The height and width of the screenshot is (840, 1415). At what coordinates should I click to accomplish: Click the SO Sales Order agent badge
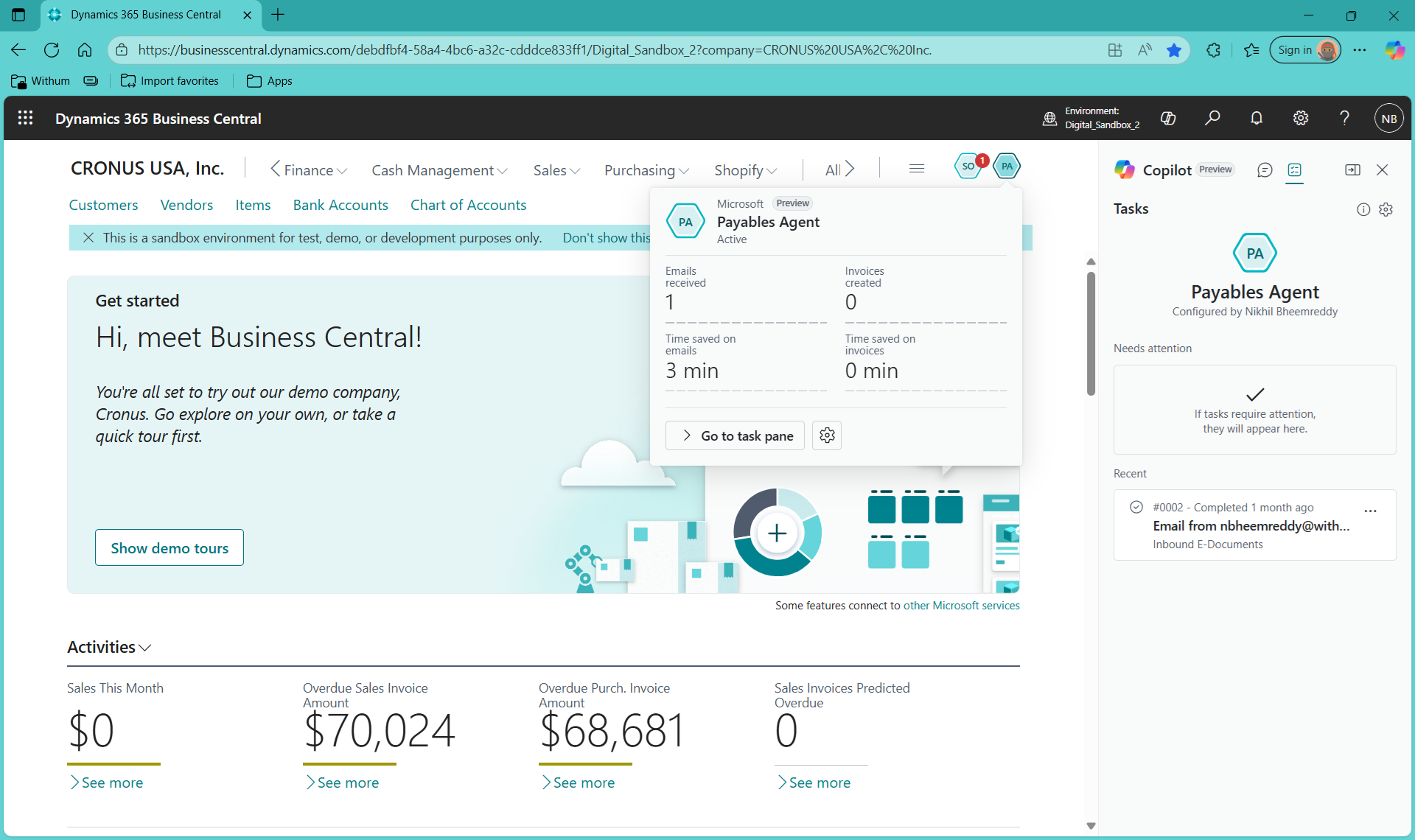pyautogui.click(x=969, y=166)
